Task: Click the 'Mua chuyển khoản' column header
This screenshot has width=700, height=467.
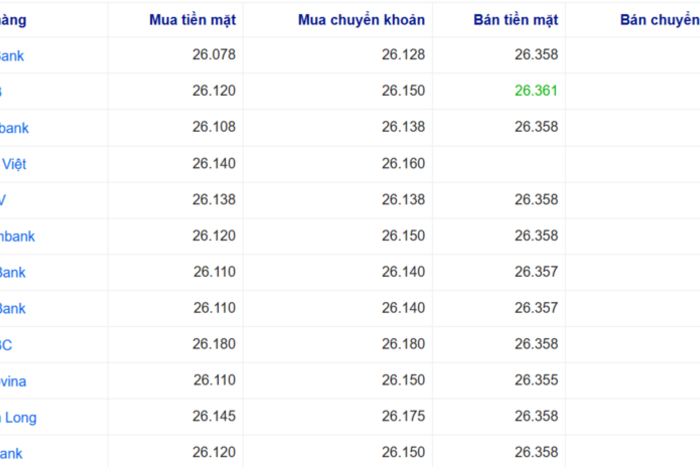Action: pos(361,20)
